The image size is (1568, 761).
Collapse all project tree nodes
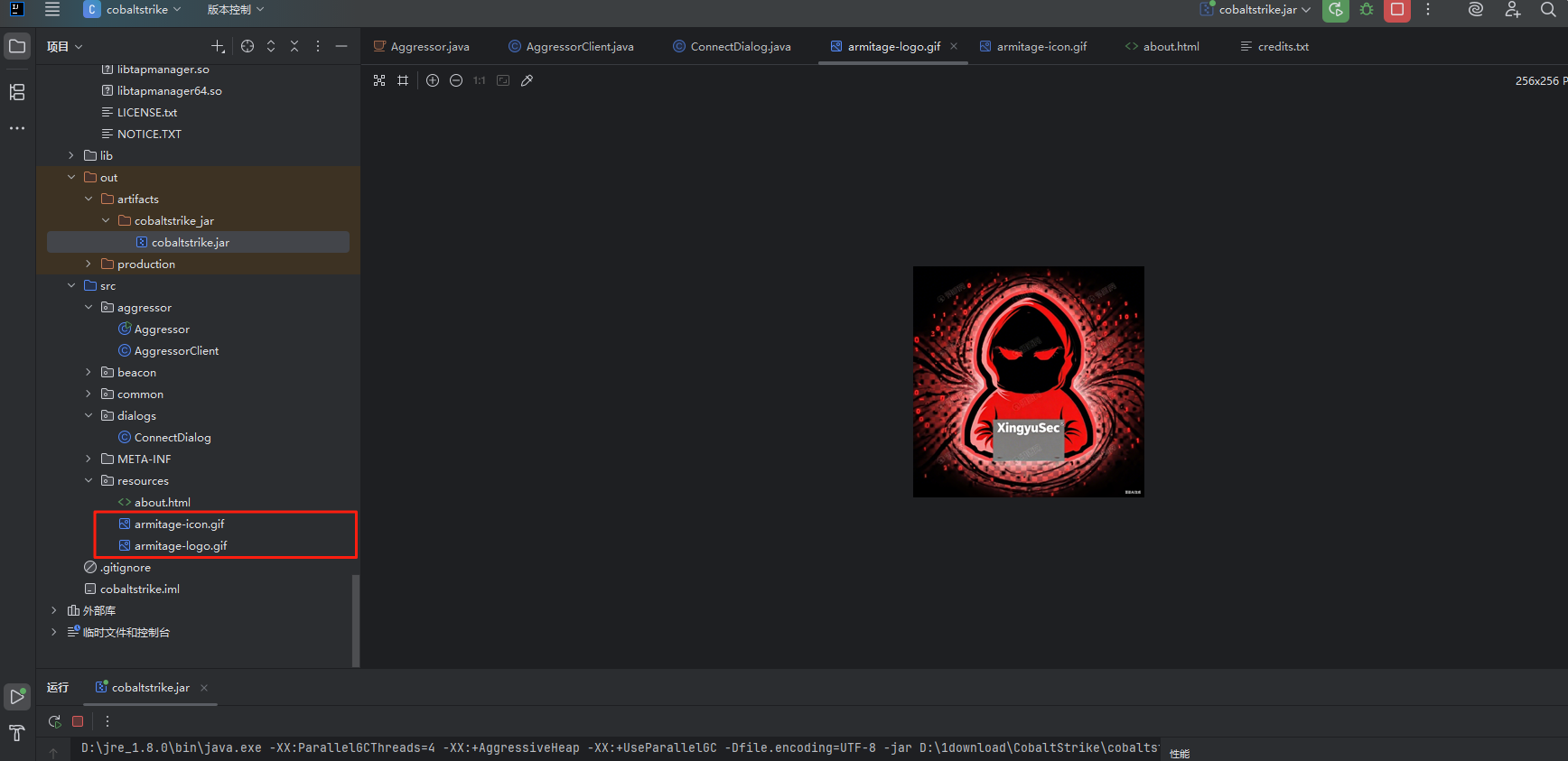(294, 46)
